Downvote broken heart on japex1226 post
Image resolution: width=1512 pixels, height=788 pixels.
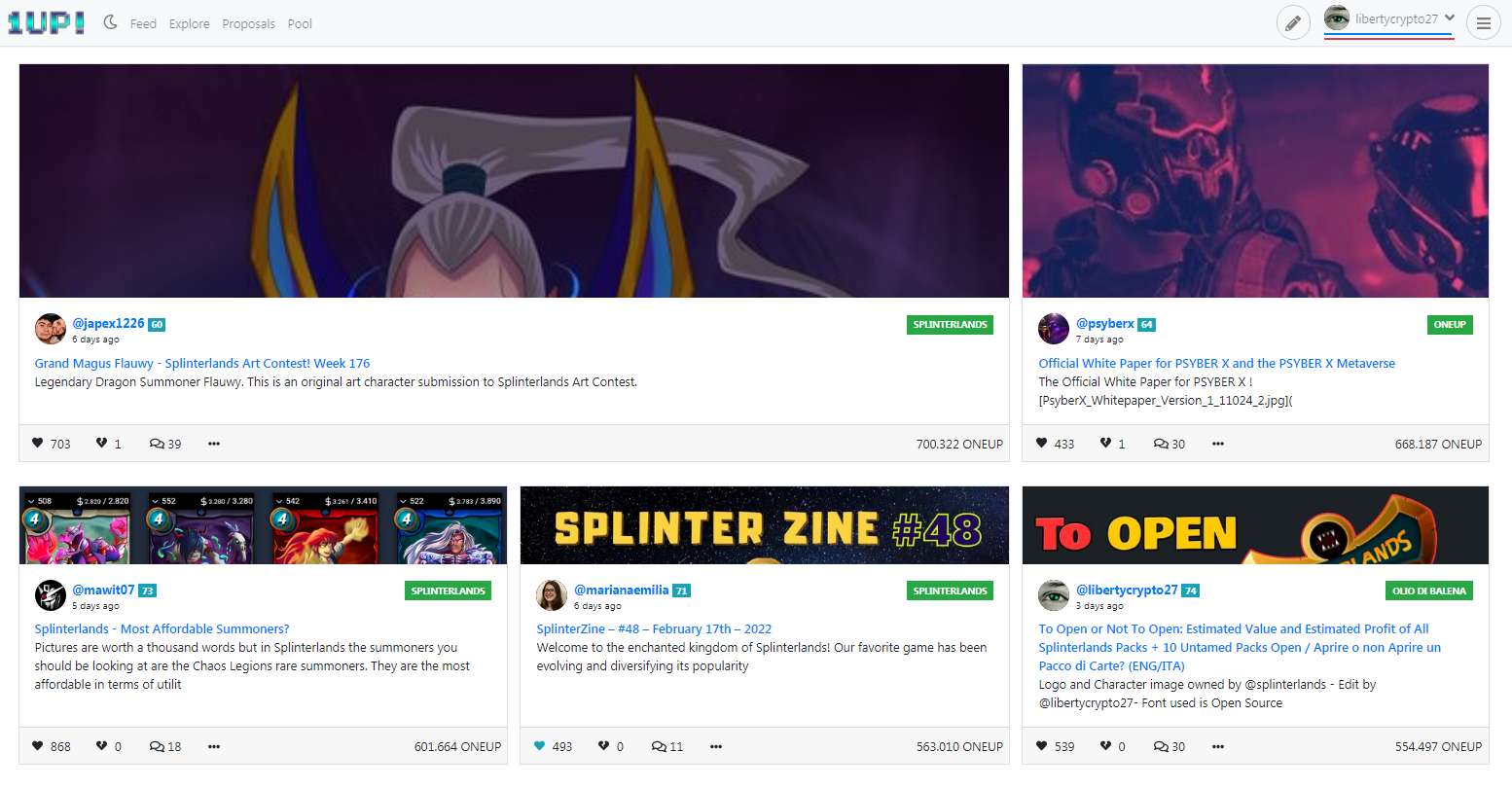(101, 444)
